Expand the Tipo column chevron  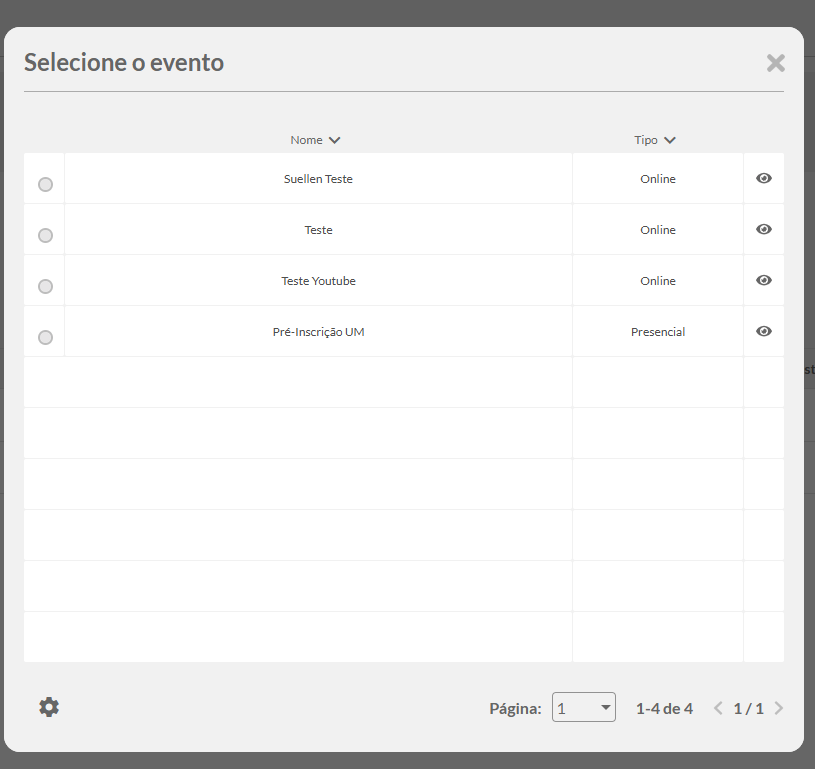[x=670, y=140]
